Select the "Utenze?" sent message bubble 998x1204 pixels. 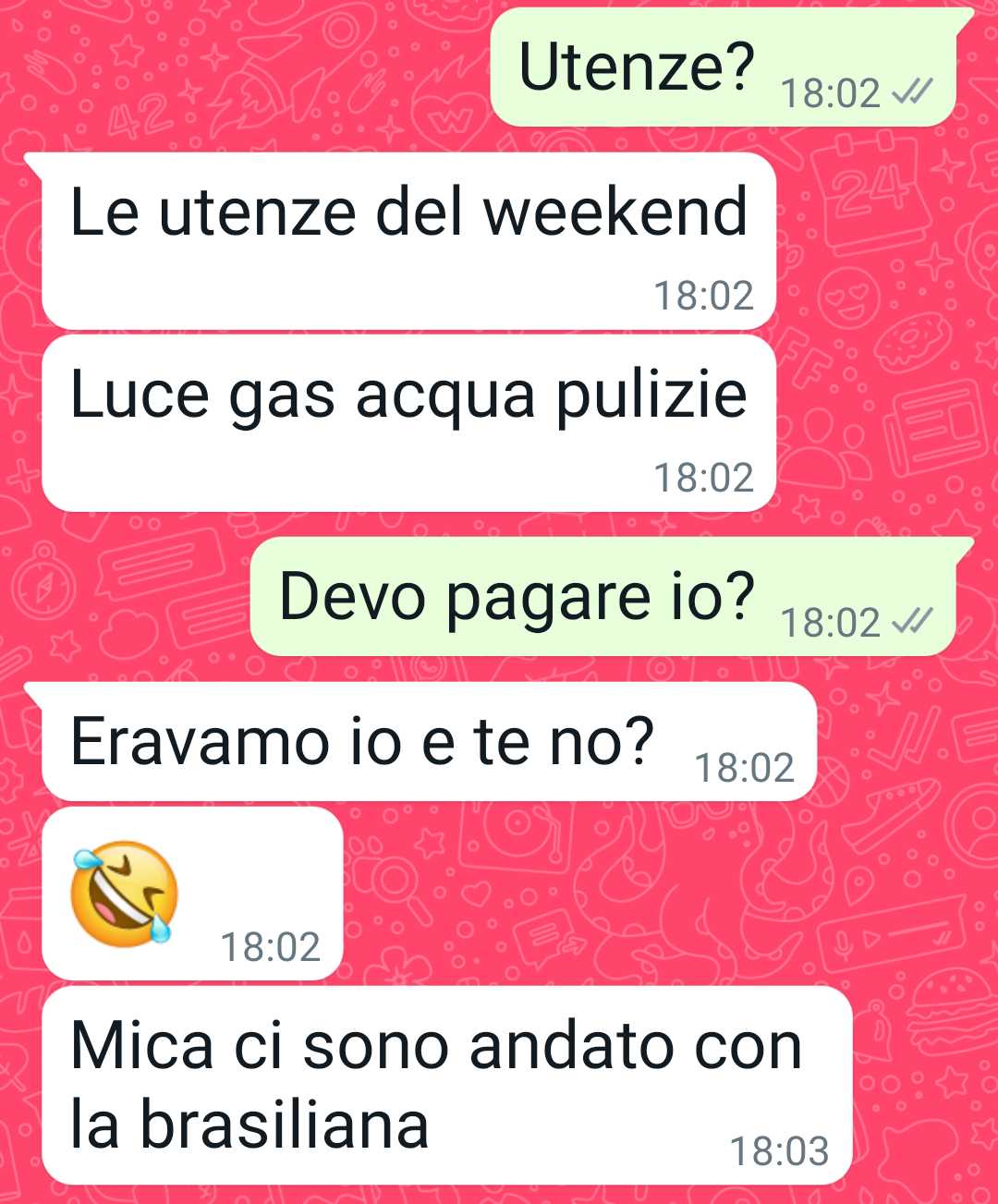[x=723, y=67]
